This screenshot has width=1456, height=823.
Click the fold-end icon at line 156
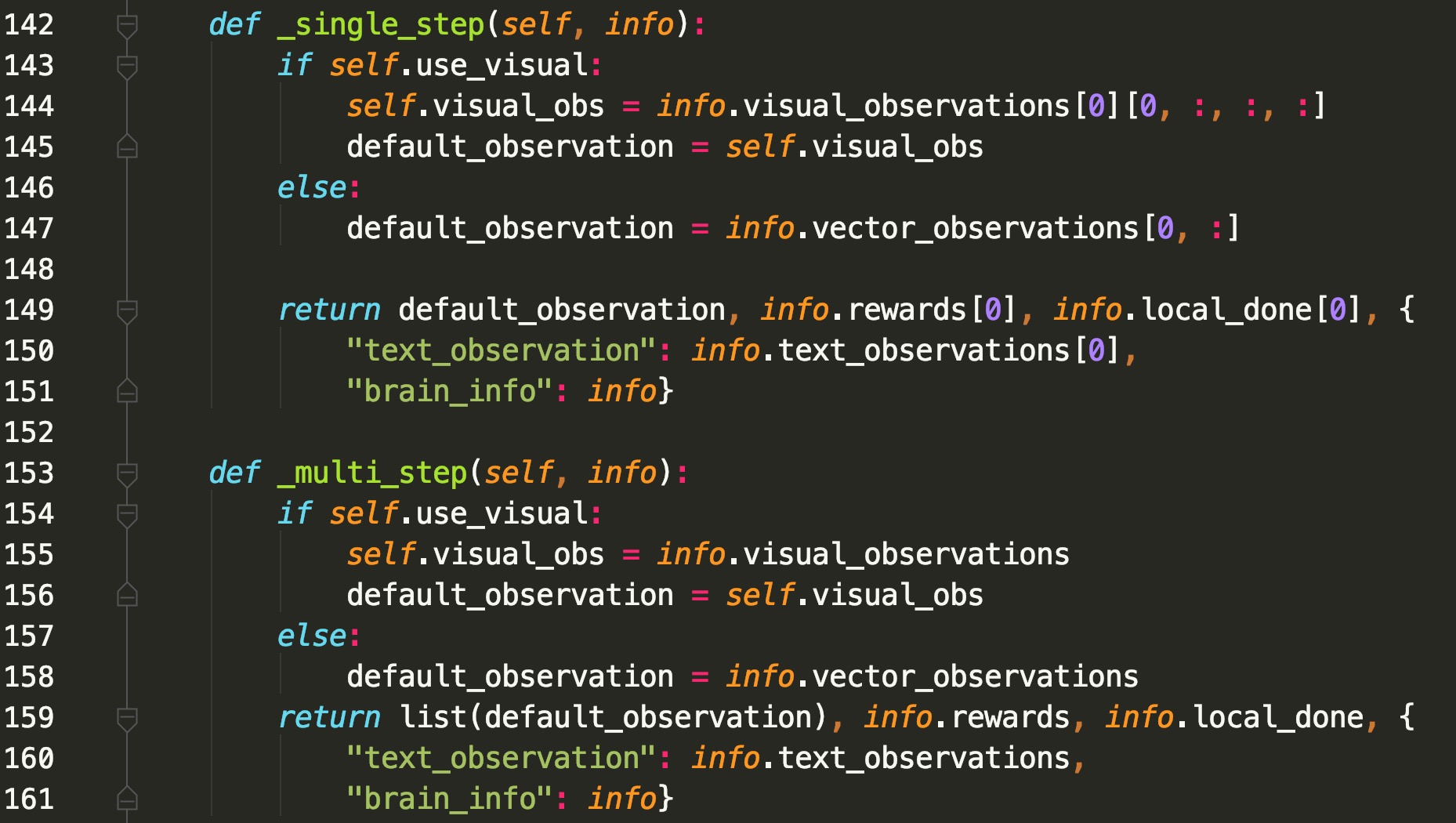tap(125, 594)
